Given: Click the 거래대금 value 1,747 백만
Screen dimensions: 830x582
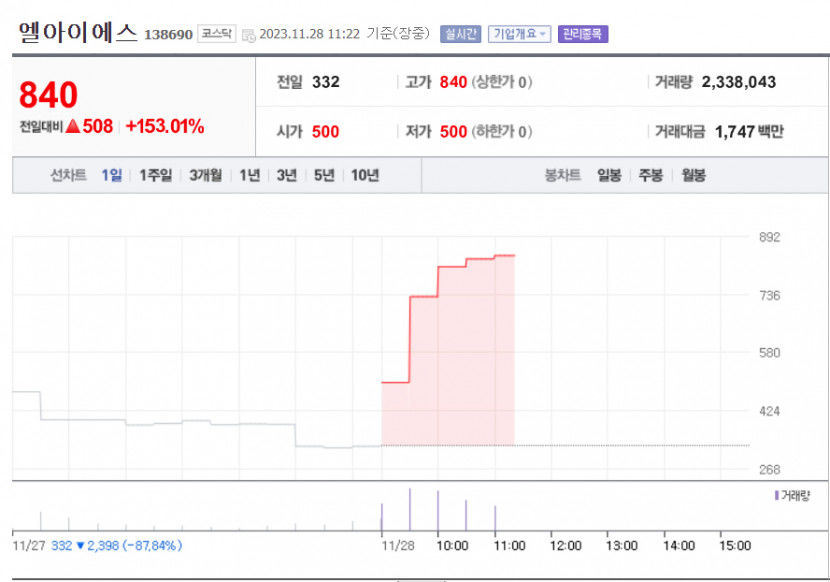Looking at the screenshot, I should (x=749, y=131).
